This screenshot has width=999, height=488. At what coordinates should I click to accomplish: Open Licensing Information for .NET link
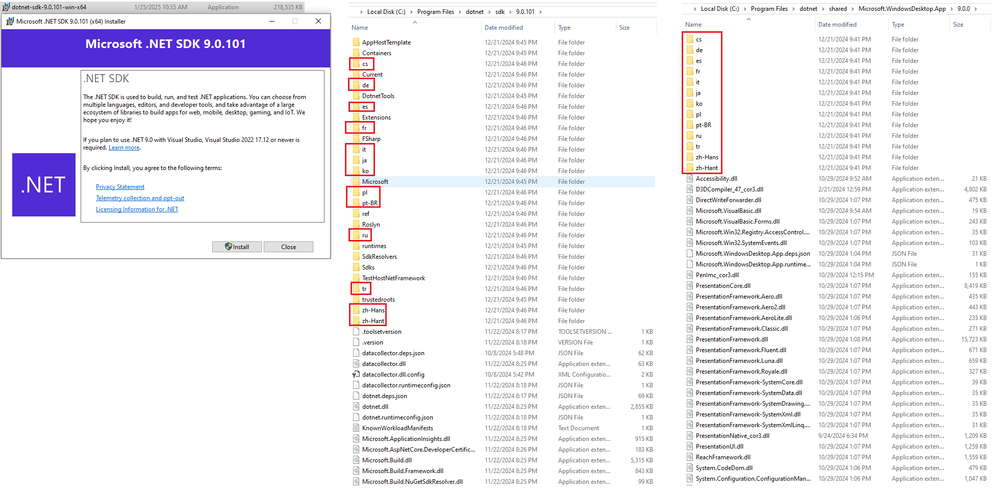point(137,209)
